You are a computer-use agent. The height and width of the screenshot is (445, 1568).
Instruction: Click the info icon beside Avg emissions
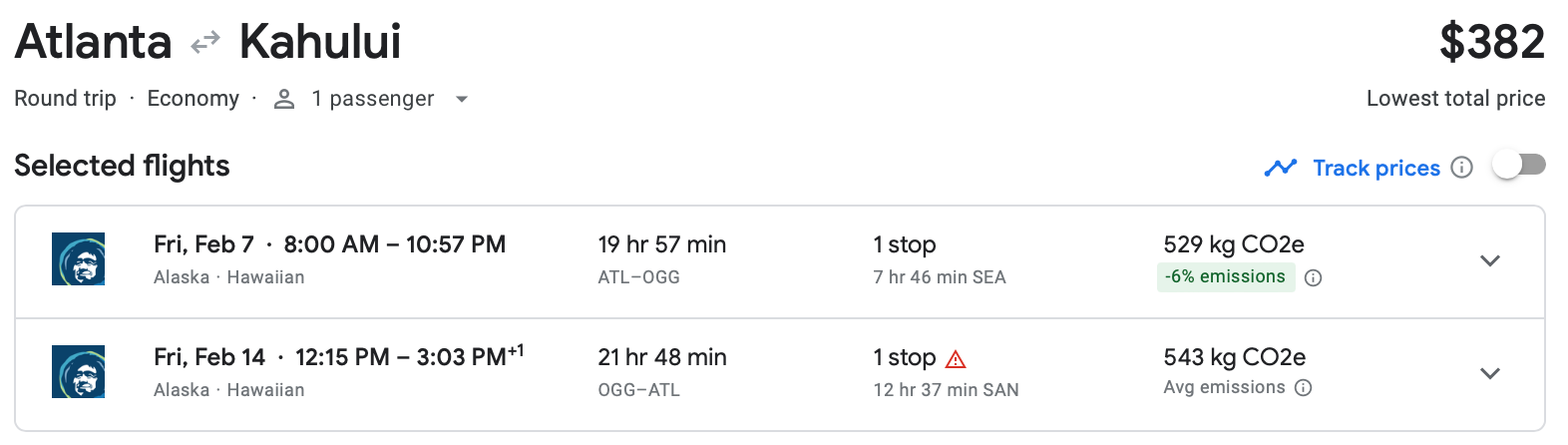click(1303, 388)
